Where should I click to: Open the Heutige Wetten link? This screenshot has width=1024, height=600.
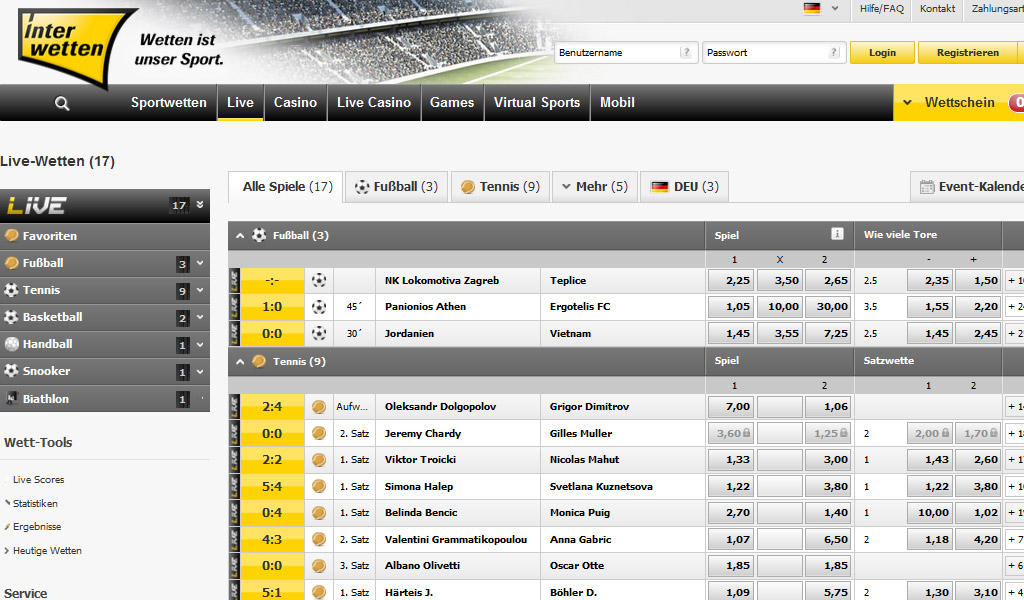pyautogui.click(x=47, y=550)
